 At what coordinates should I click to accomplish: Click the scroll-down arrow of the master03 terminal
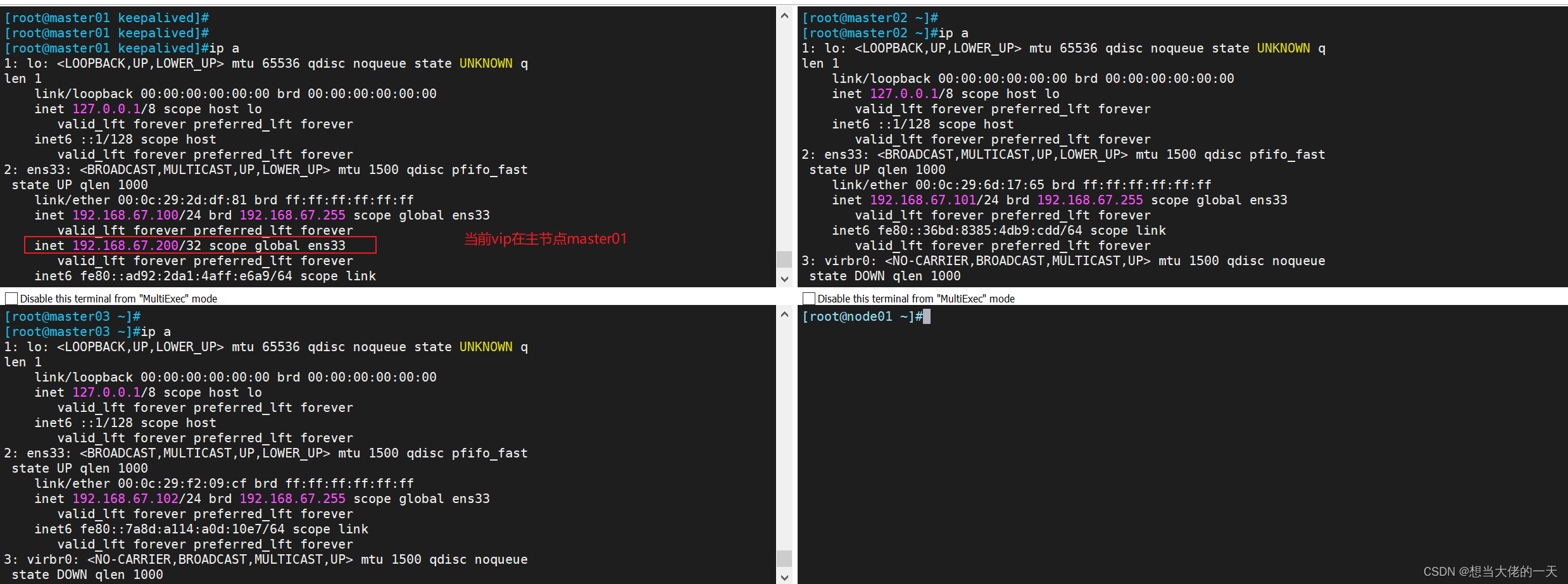click(x=784, y=576)
